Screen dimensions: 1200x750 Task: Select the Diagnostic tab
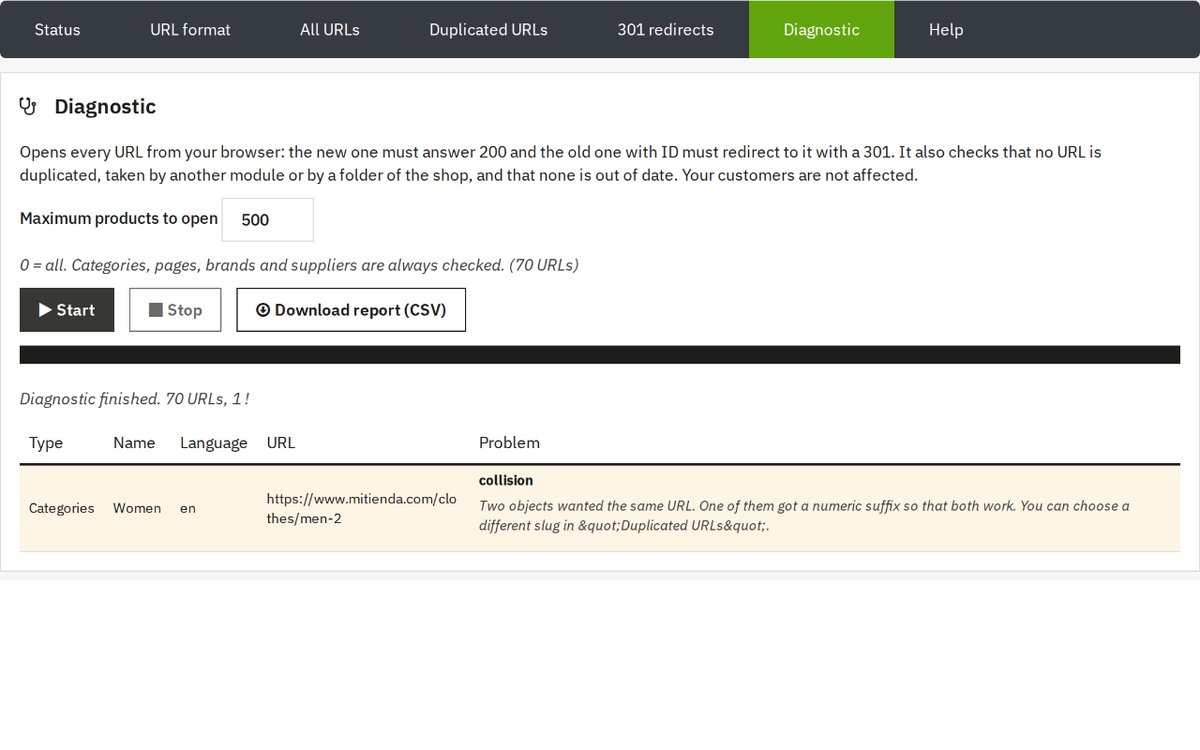(x=821, y=29)
